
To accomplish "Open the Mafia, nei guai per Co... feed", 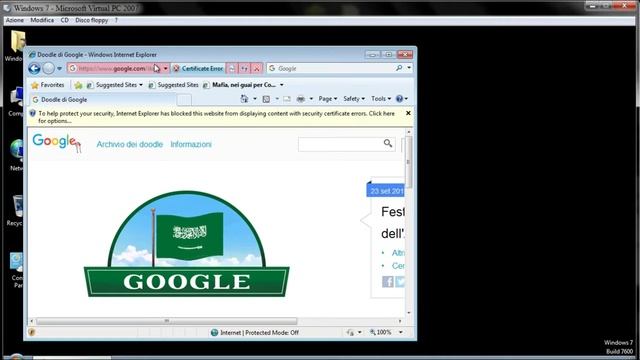I will click(x=243, y=85).
